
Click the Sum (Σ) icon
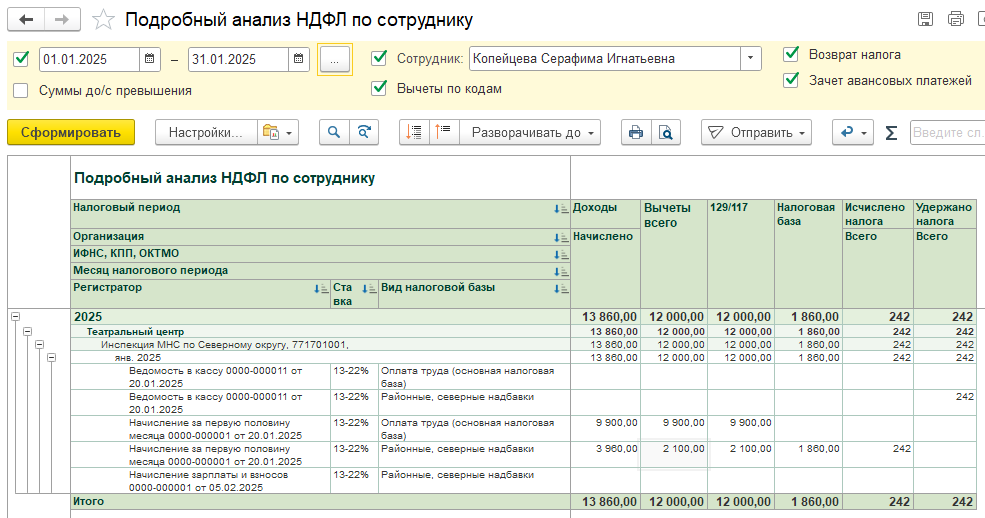891,132
